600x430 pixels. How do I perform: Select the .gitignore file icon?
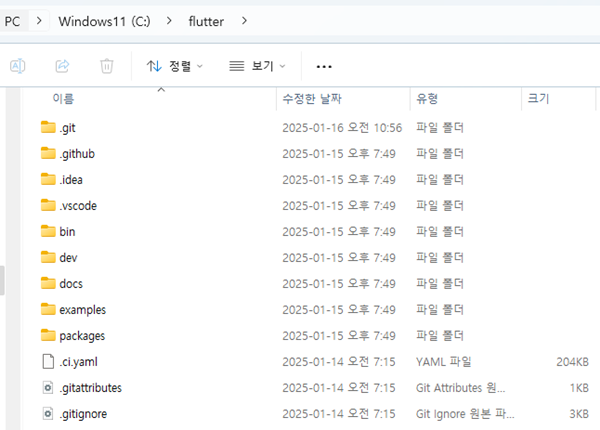click(x=48, y=414)
